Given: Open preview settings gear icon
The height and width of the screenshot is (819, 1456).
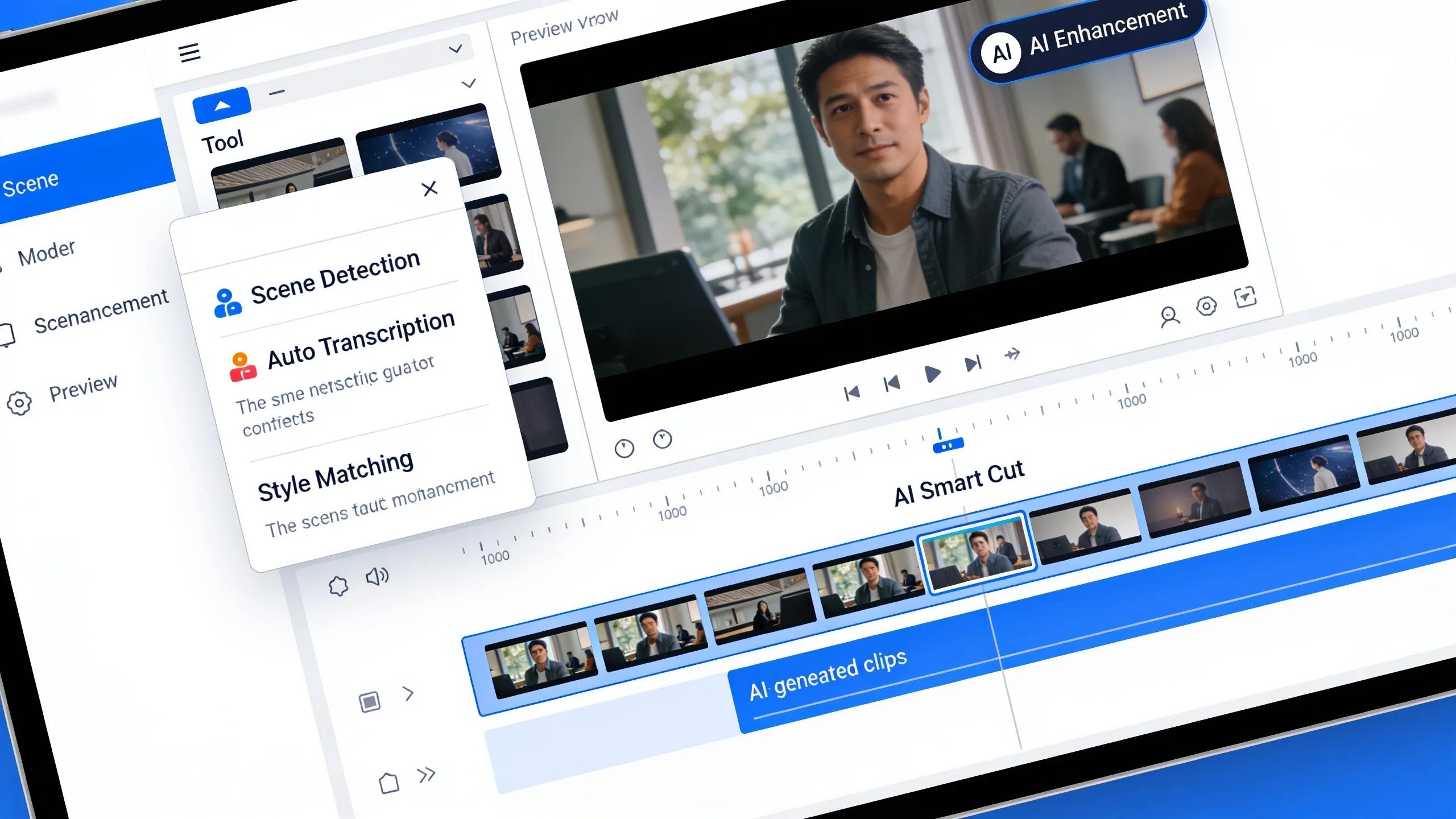Looking at the screenshot, I should pos(1206,306).
